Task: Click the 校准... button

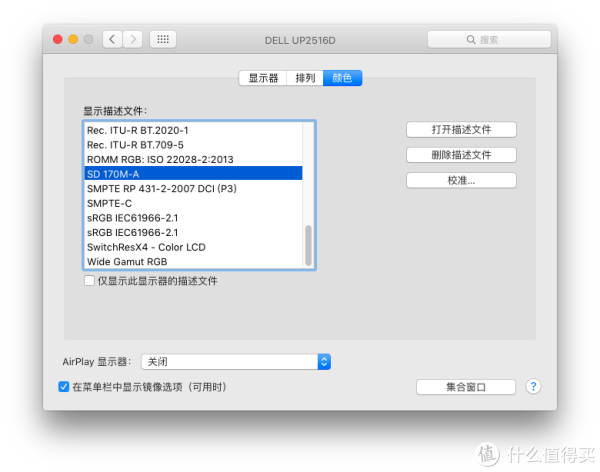Action: pos(461,180)
